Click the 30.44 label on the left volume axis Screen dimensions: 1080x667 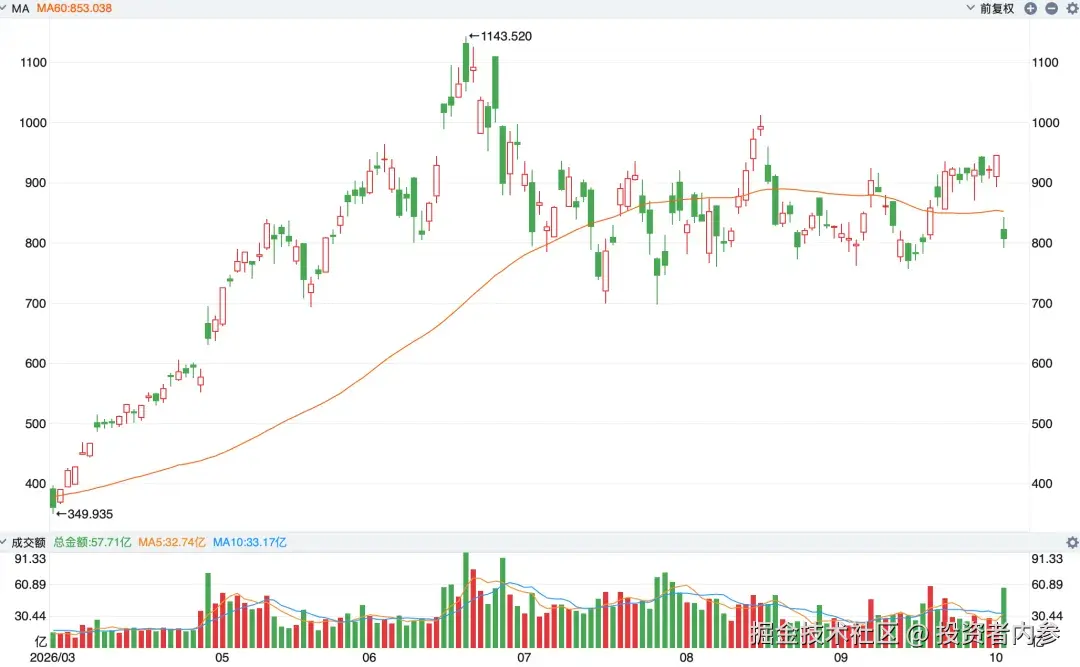click(x=30, y=616)
